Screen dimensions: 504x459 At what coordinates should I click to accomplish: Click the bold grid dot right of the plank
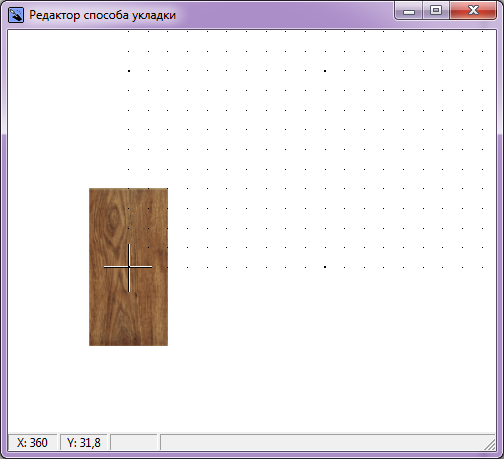(x=325, y=267)
